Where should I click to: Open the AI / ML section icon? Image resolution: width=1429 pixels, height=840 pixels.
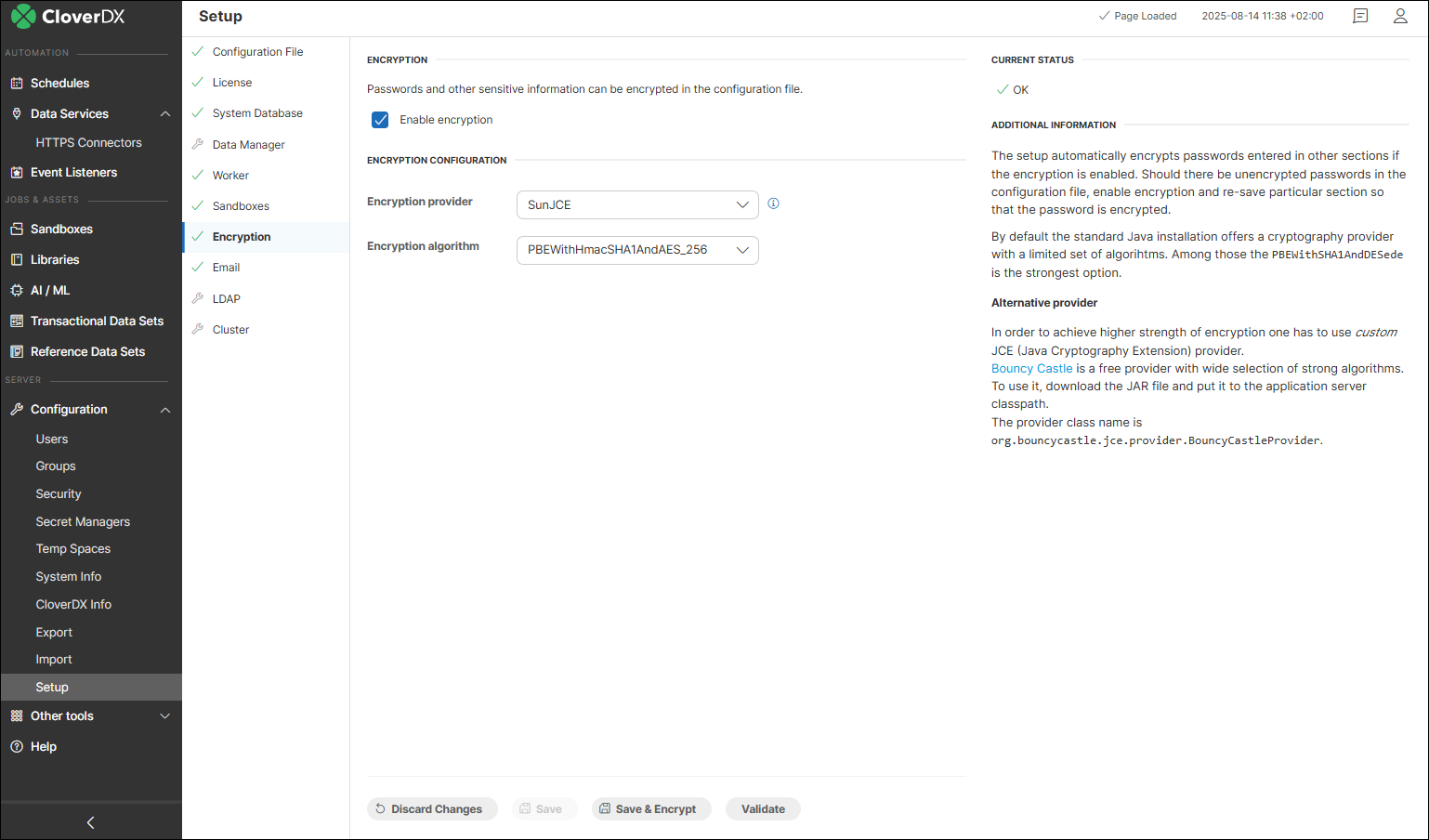pyautogui.click(x=19, y=290)
